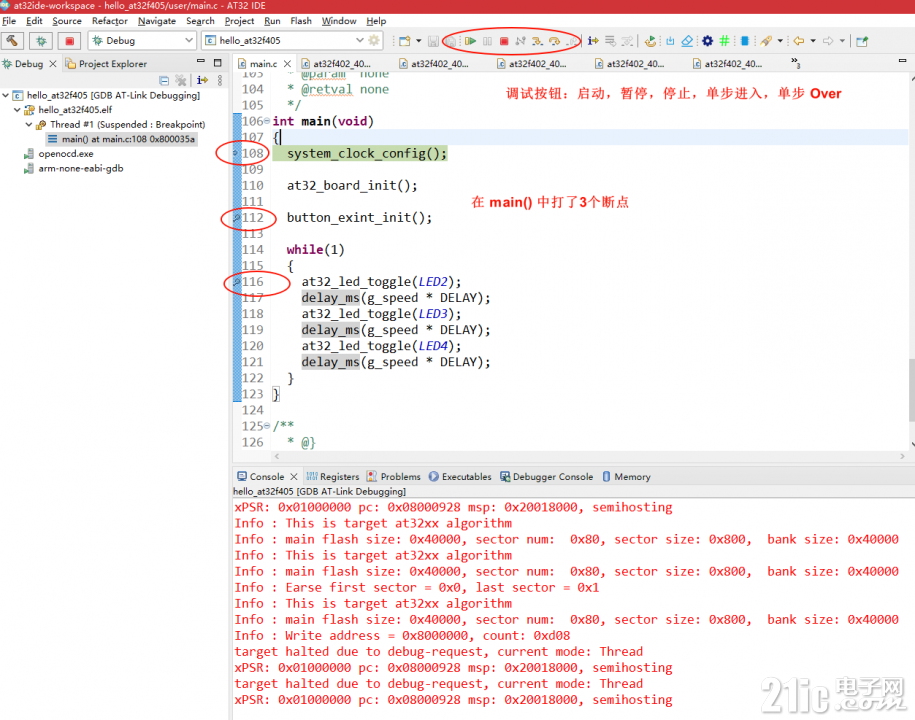Launch debug with the bug button
Screen dimensions: 915x720
point(41,41)
